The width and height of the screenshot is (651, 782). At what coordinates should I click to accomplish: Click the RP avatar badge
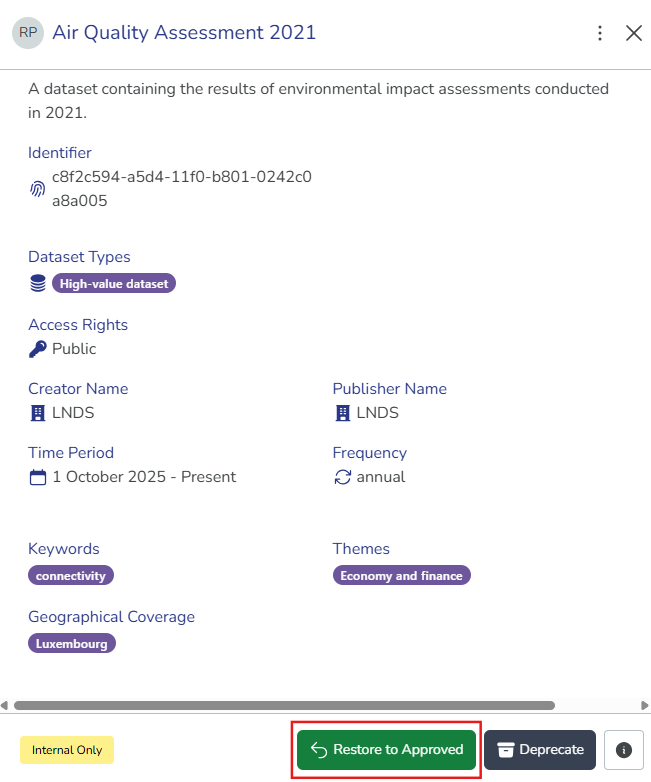pos(28,33)
